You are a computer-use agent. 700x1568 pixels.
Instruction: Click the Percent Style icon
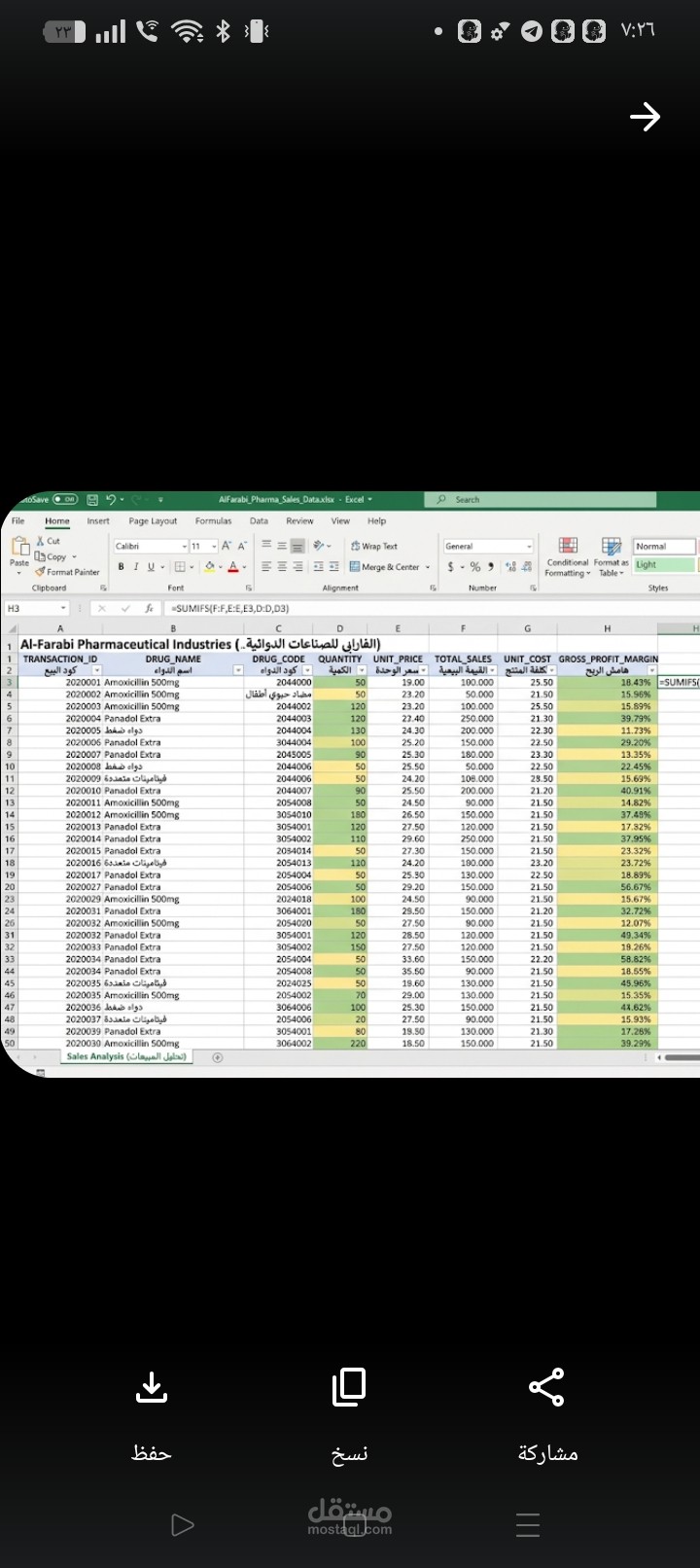[475, 567]
